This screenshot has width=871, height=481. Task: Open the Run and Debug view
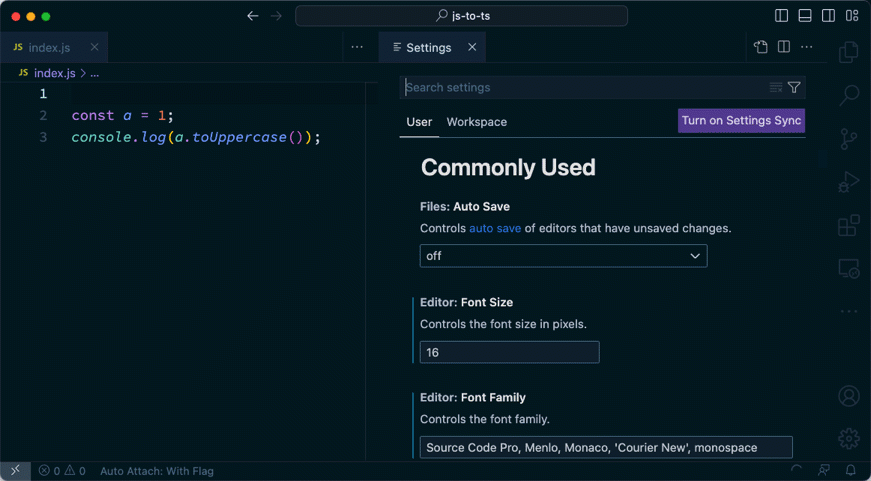point(849,183)
